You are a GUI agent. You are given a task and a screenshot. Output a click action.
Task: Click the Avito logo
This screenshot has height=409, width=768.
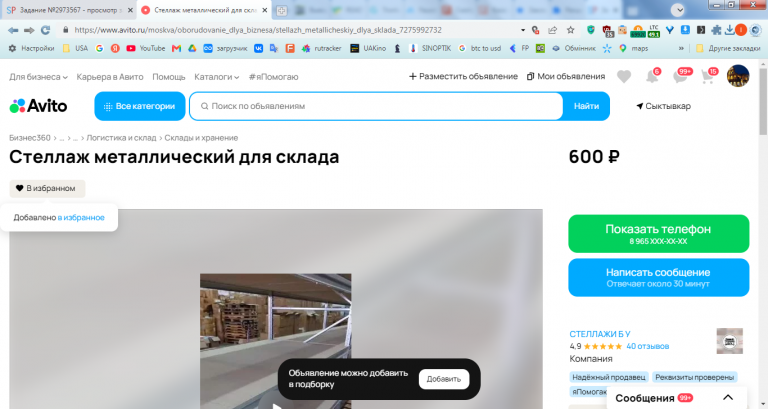click(38, 106)
